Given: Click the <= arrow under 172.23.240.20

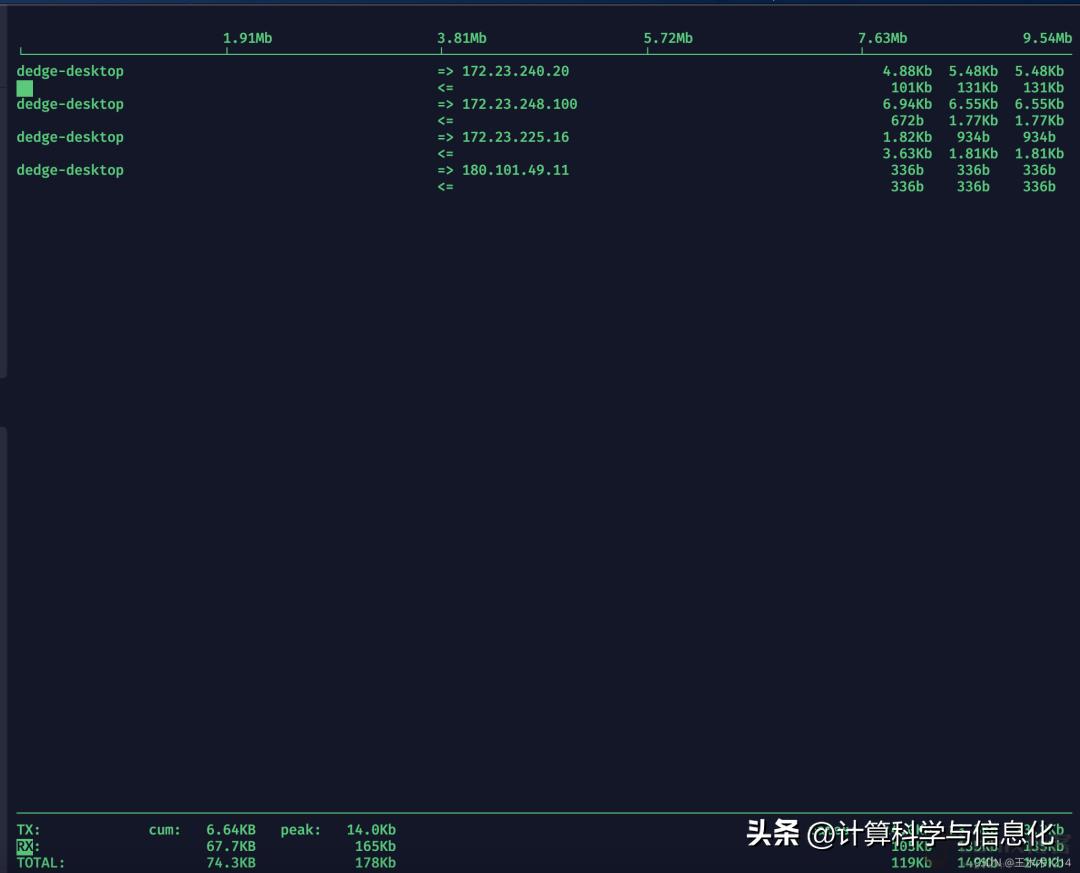Looking at the screenshot, I should point(444,87).
